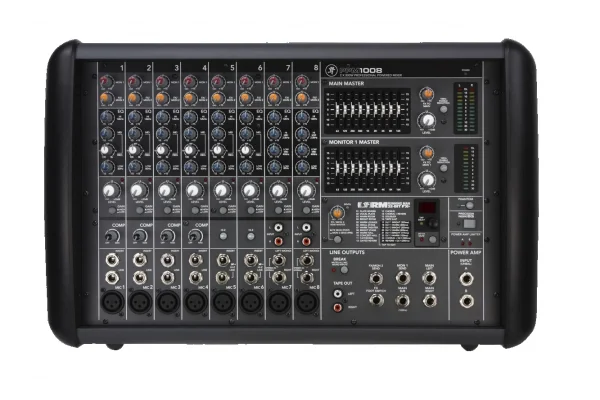Screen dimensions: 600x400
Task: Click channel 5 LINE input jack
Action: click(223, 277)
